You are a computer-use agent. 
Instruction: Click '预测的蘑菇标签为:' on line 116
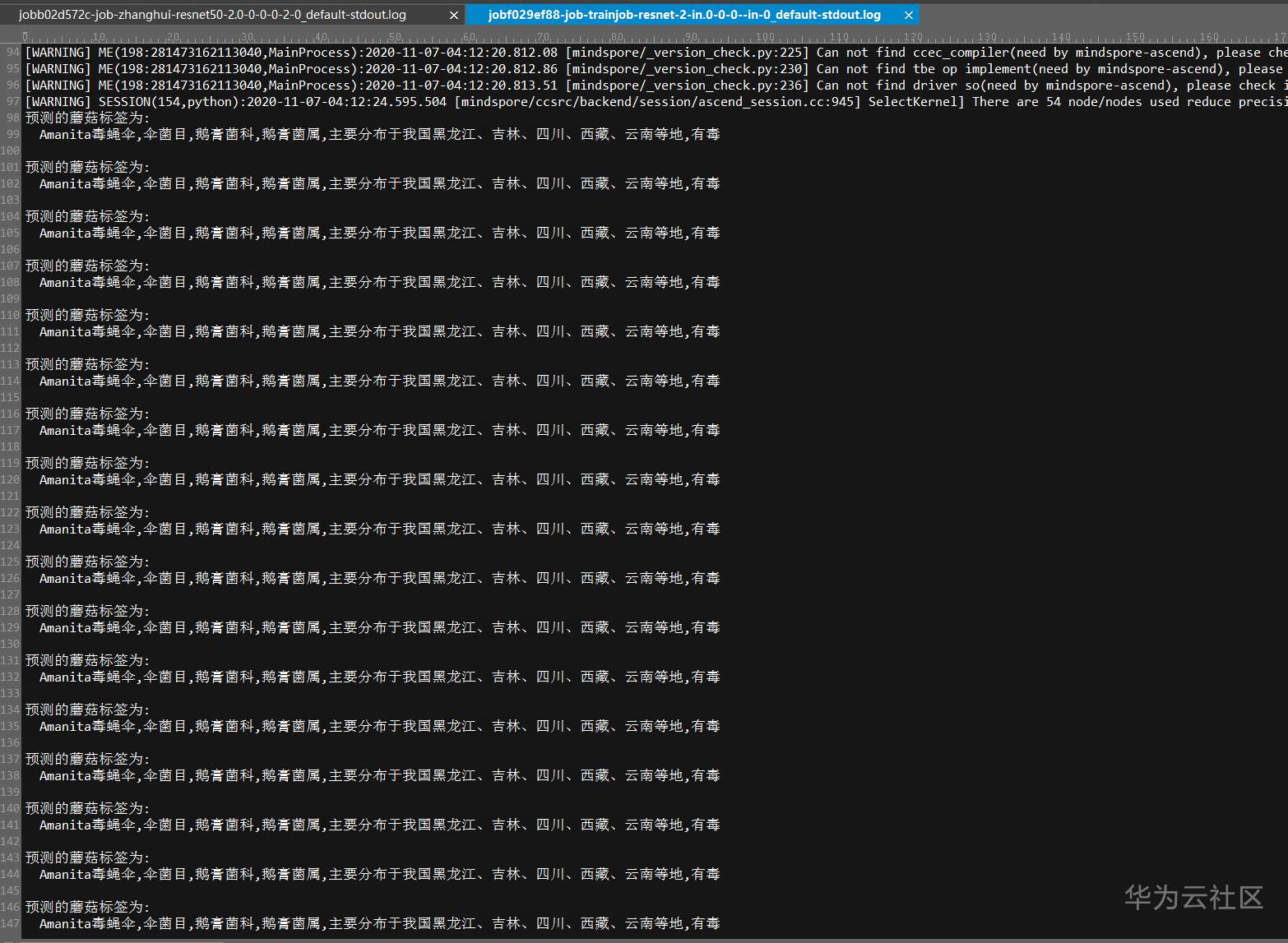[88, 414]
